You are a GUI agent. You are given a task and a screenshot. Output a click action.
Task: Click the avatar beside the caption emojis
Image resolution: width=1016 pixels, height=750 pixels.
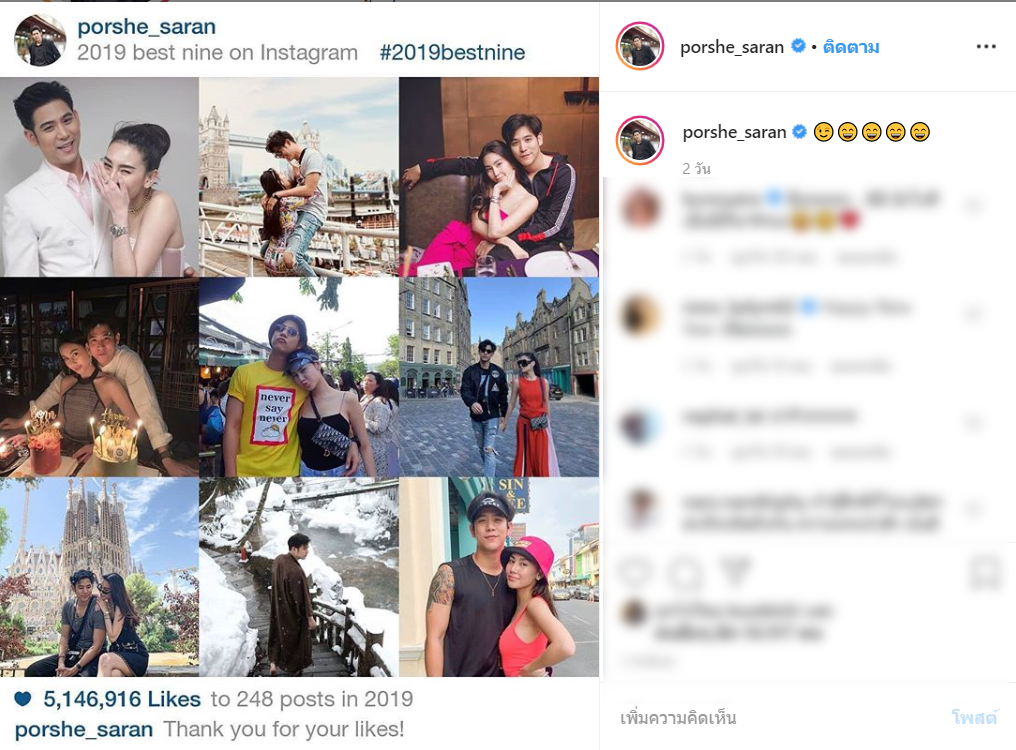[640, 140]
